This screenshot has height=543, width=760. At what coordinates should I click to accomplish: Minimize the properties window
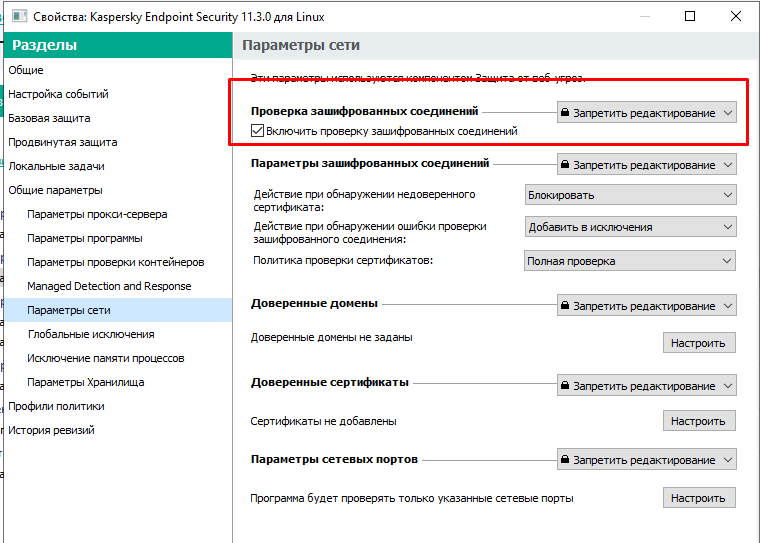tap(645, 16)
